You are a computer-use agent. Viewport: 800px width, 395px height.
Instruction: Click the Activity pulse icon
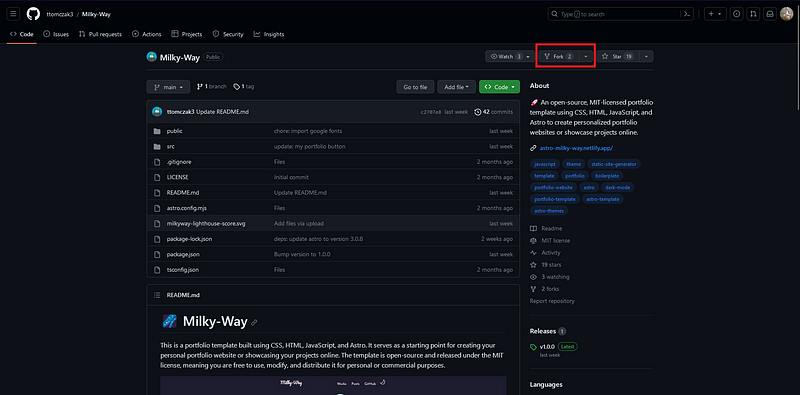pyautogui.click(x=533, y=253)
